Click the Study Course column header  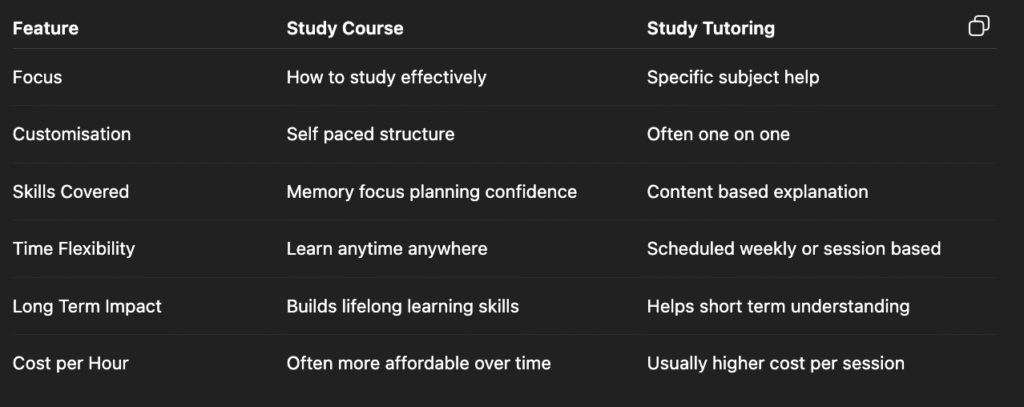coord(345,28)
